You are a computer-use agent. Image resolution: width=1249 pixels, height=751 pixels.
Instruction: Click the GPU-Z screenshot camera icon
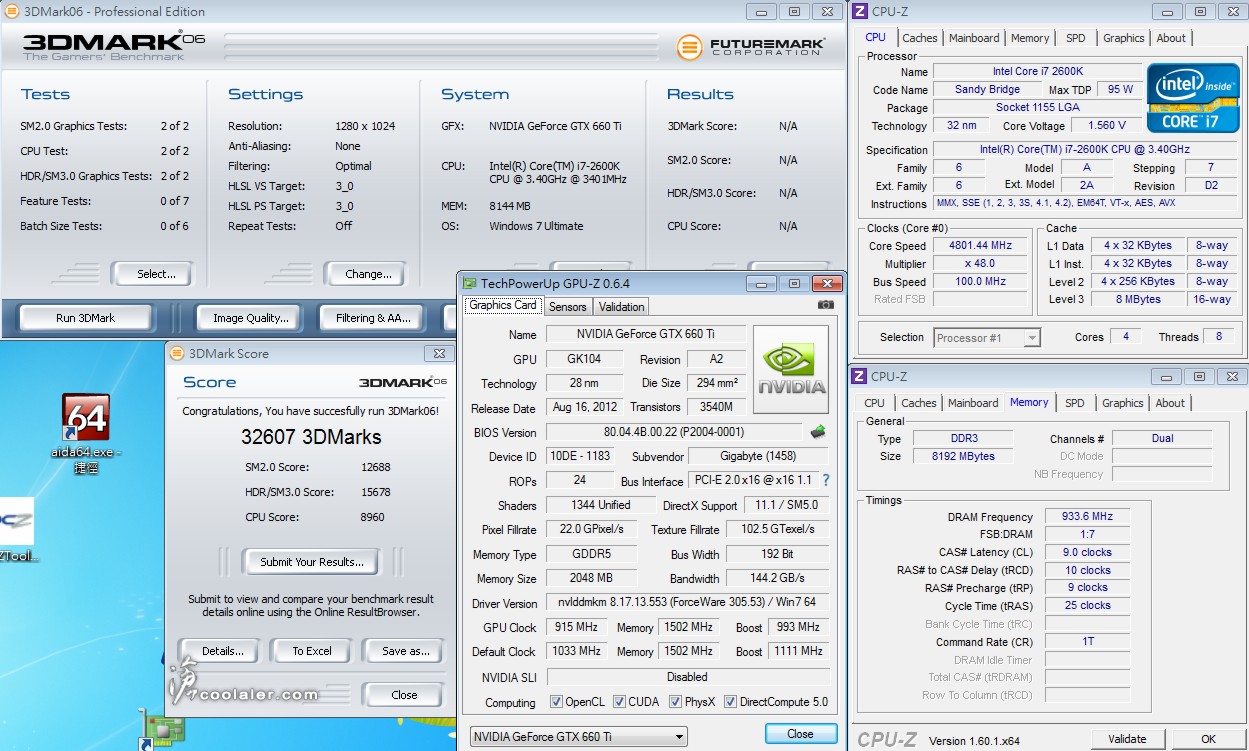point(825,305)
